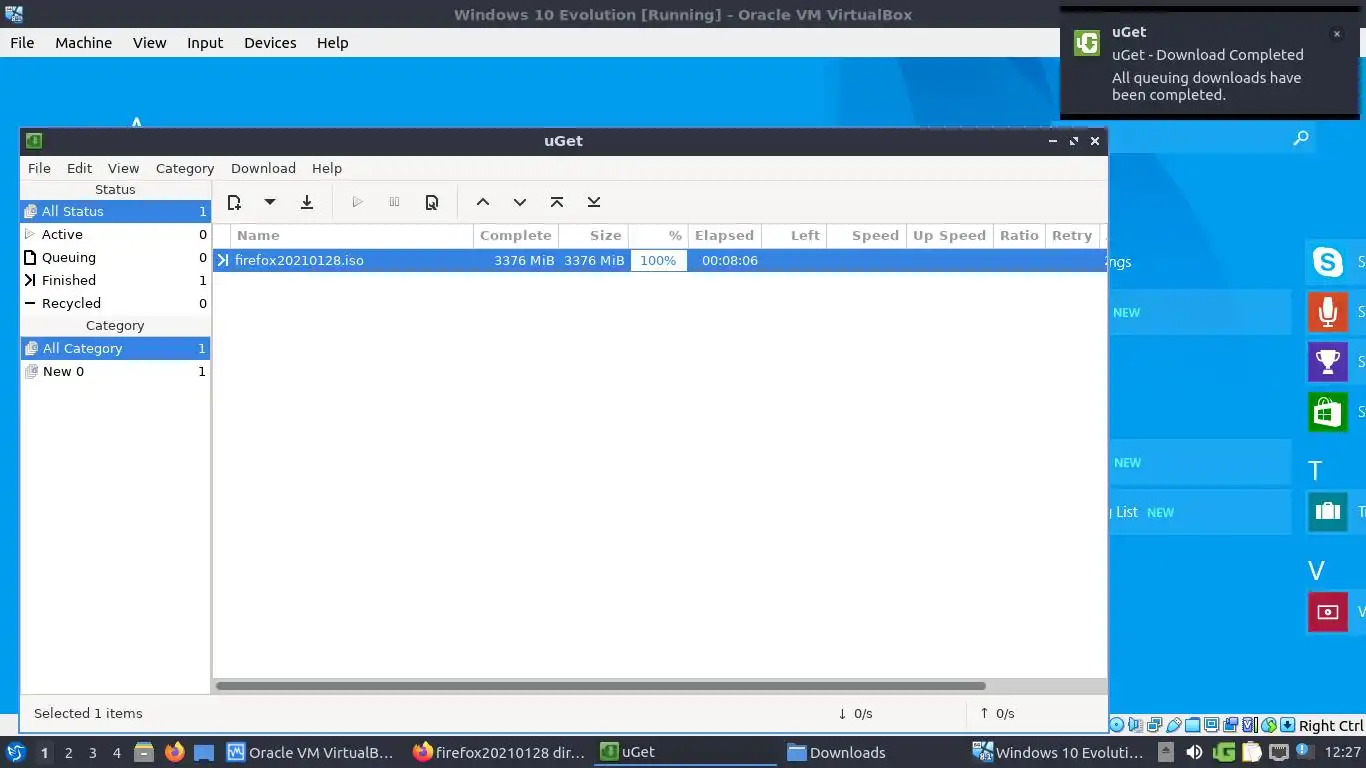Click the clock showing 12:27

tap(1343, 753)
